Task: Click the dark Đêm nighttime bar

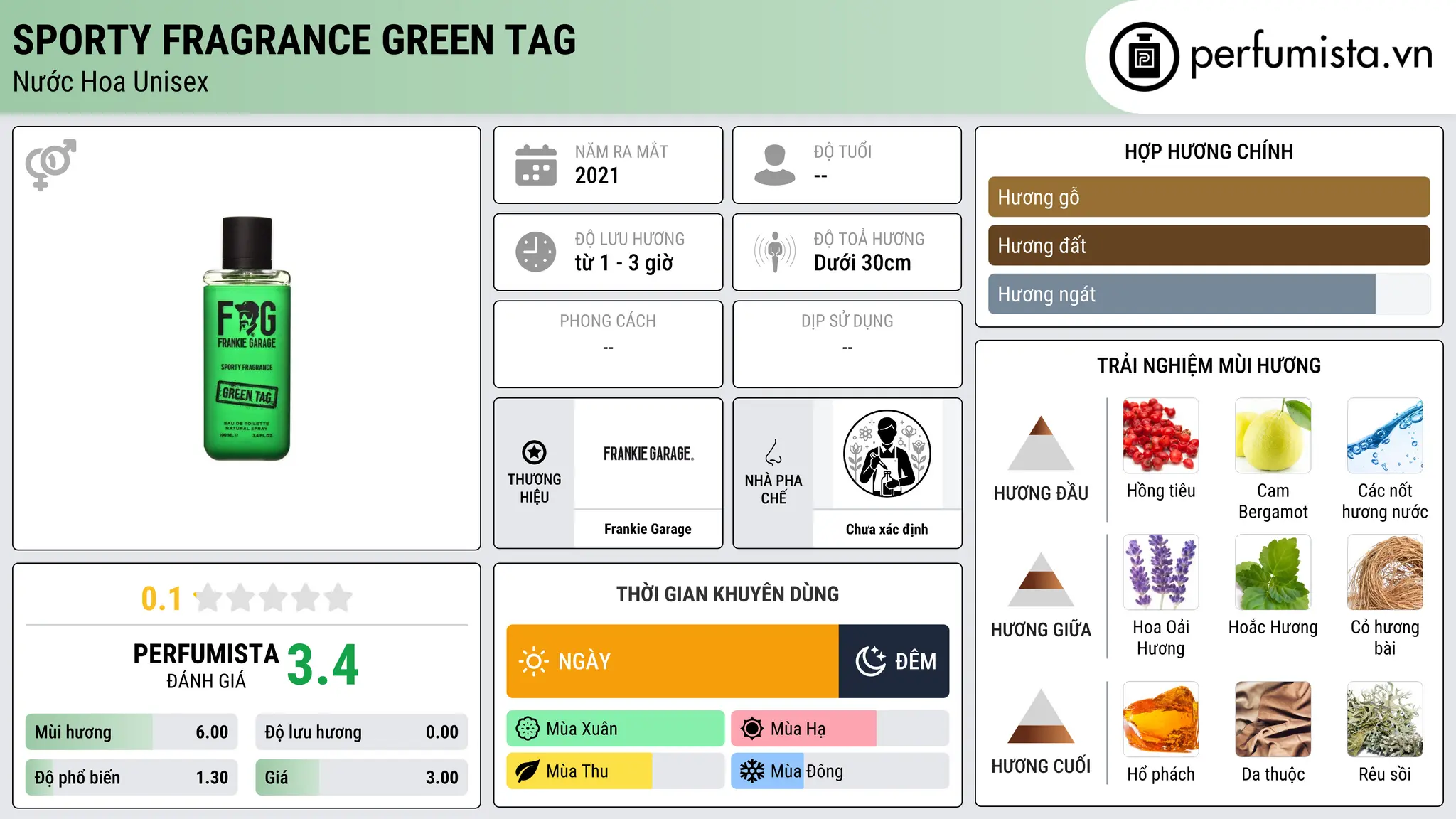Action: point(894,661)
